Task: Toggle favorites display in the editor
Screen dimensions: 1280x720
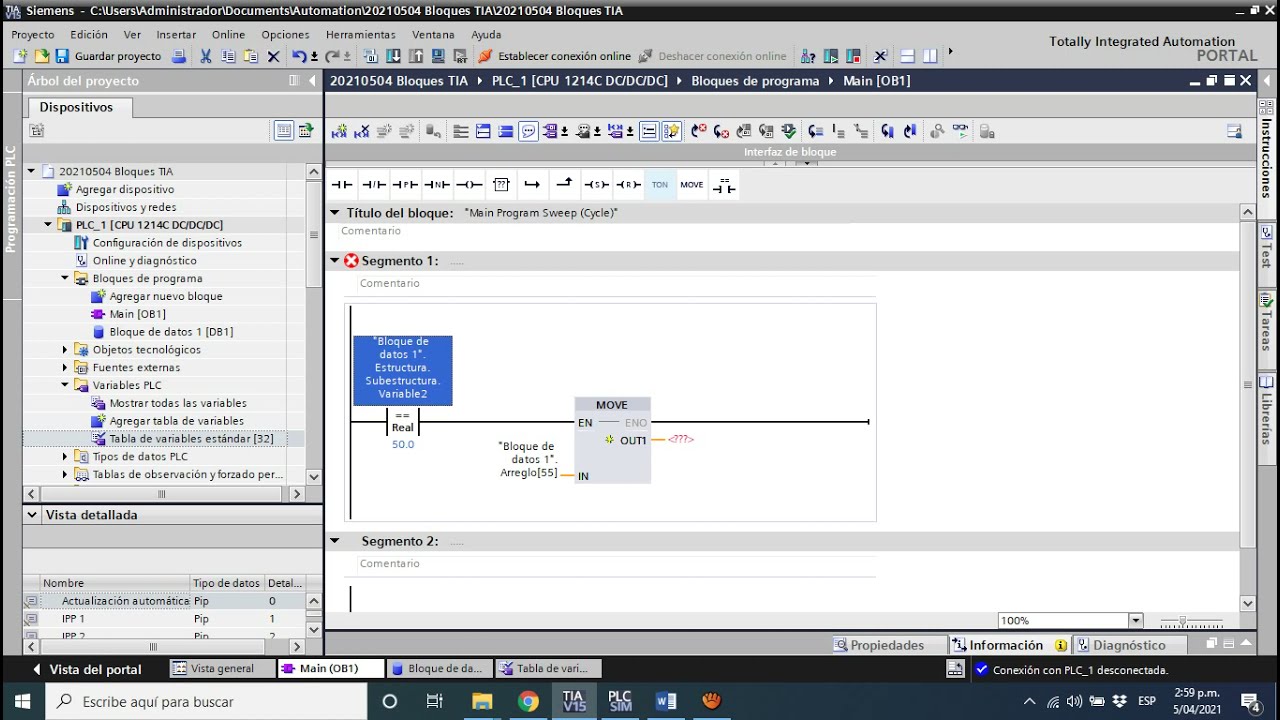Action: (672, 131)
